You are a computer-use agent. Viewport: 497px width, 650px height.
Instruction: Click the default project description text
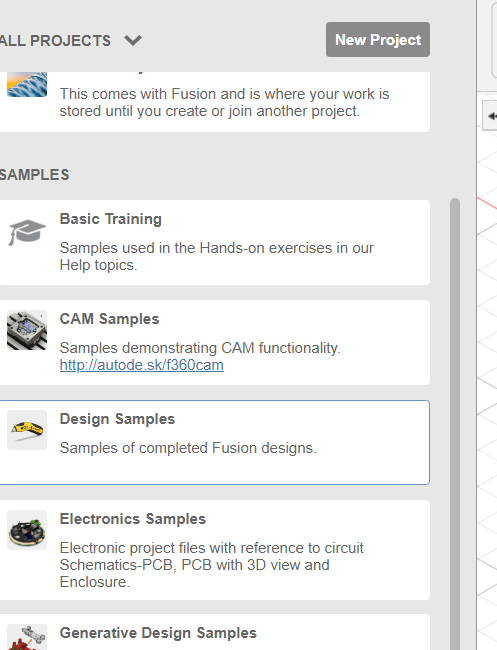[224, 102]
